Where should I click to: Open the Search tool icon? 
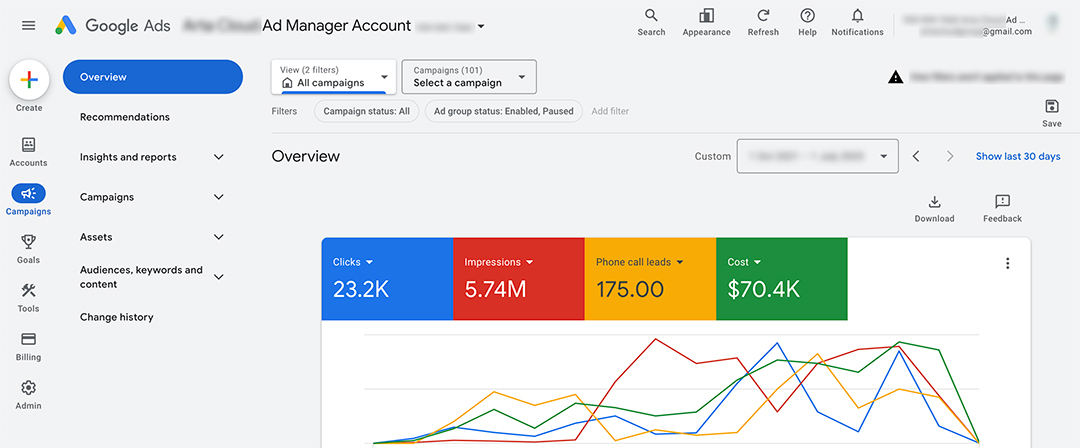click(651, 22)
